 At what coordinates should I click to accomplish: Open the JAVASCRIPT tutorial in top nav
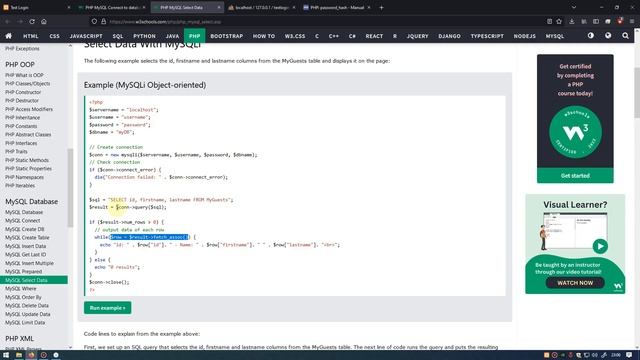point(86,36)
